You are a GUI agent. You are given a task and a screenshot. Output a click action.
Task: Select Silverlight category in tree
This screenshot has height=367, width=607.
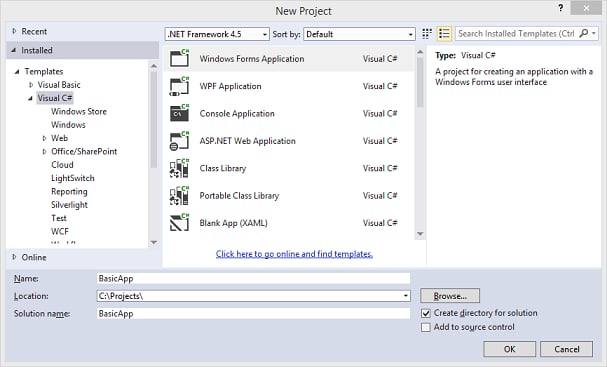pyautogui.click(x=70, y=205)
